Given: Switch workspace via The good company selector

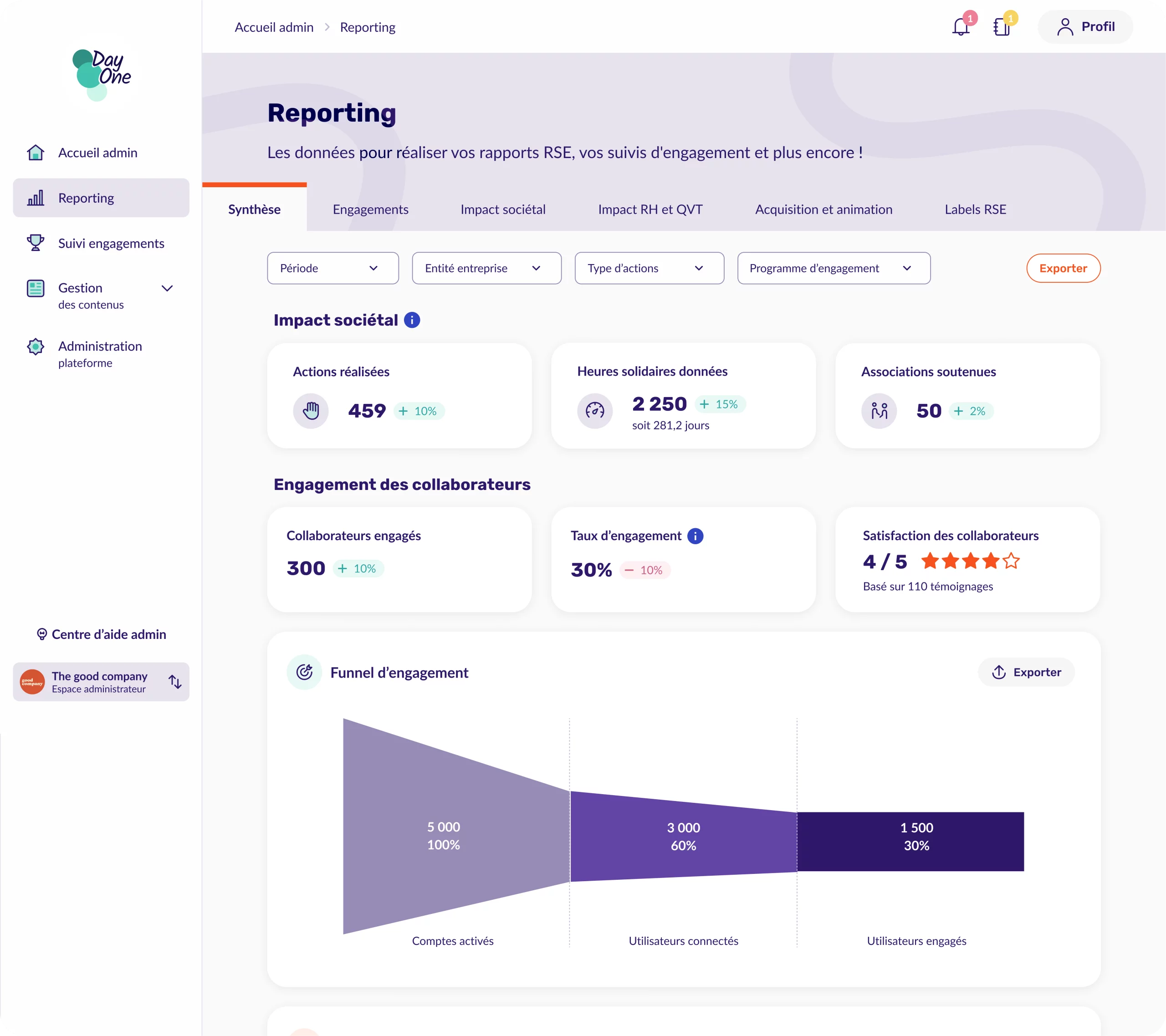Looking at the screenshot, I should pyautogui.click(x=101, y=682).
